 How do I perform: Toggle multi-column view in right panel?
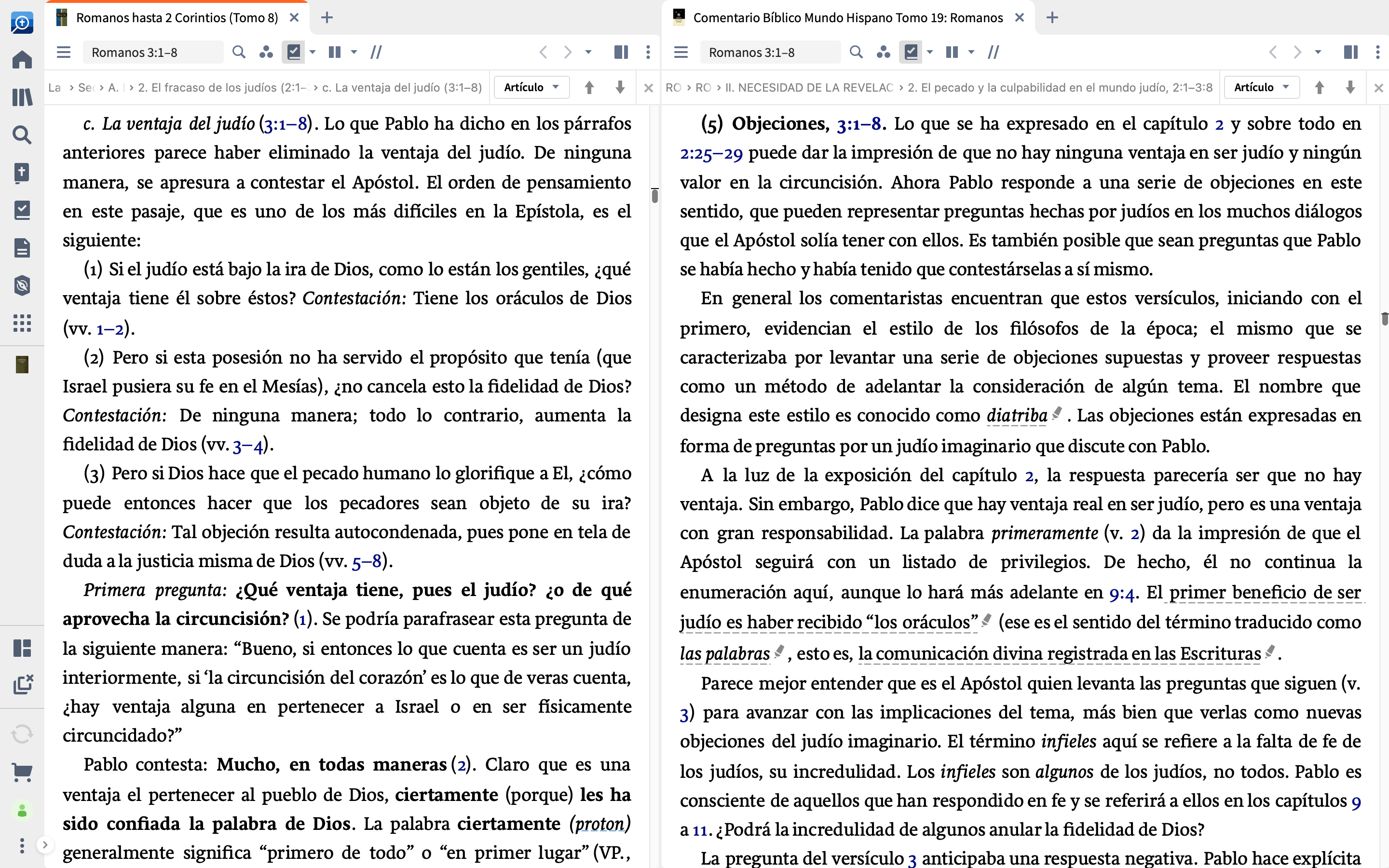coord(952,52)
